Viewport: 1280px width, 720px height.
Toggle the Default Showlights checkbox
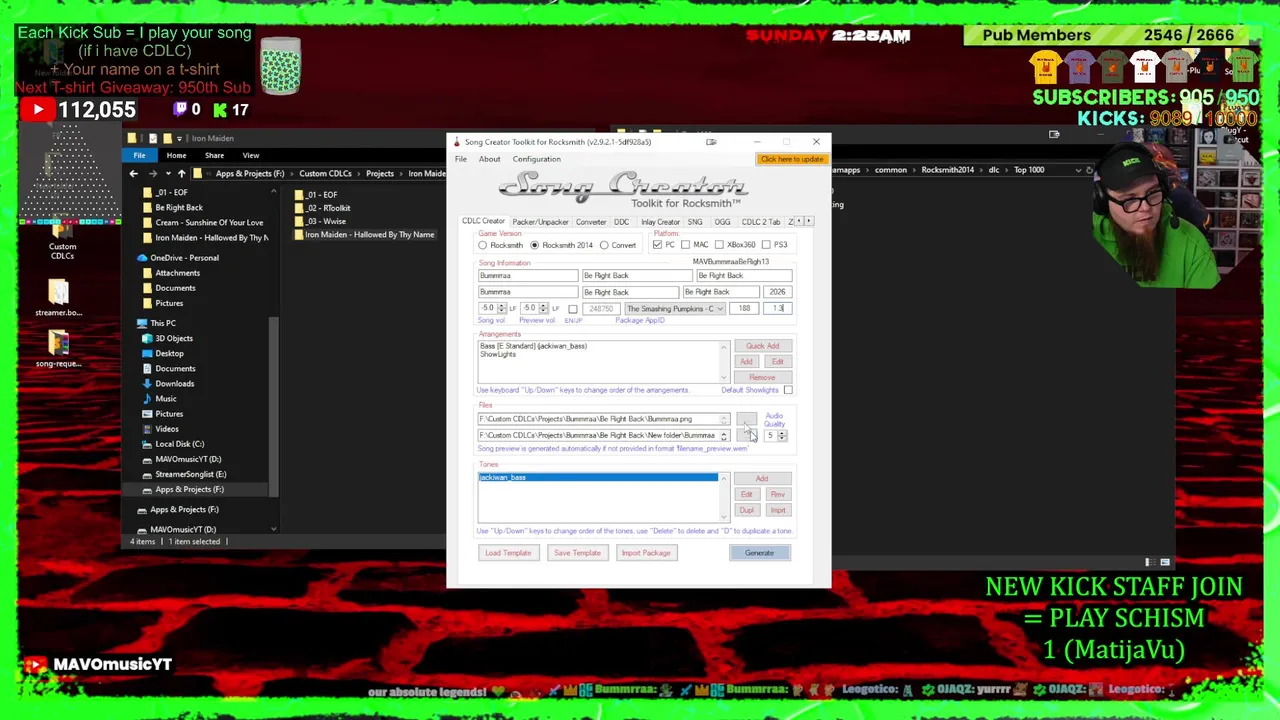[788, 390]
